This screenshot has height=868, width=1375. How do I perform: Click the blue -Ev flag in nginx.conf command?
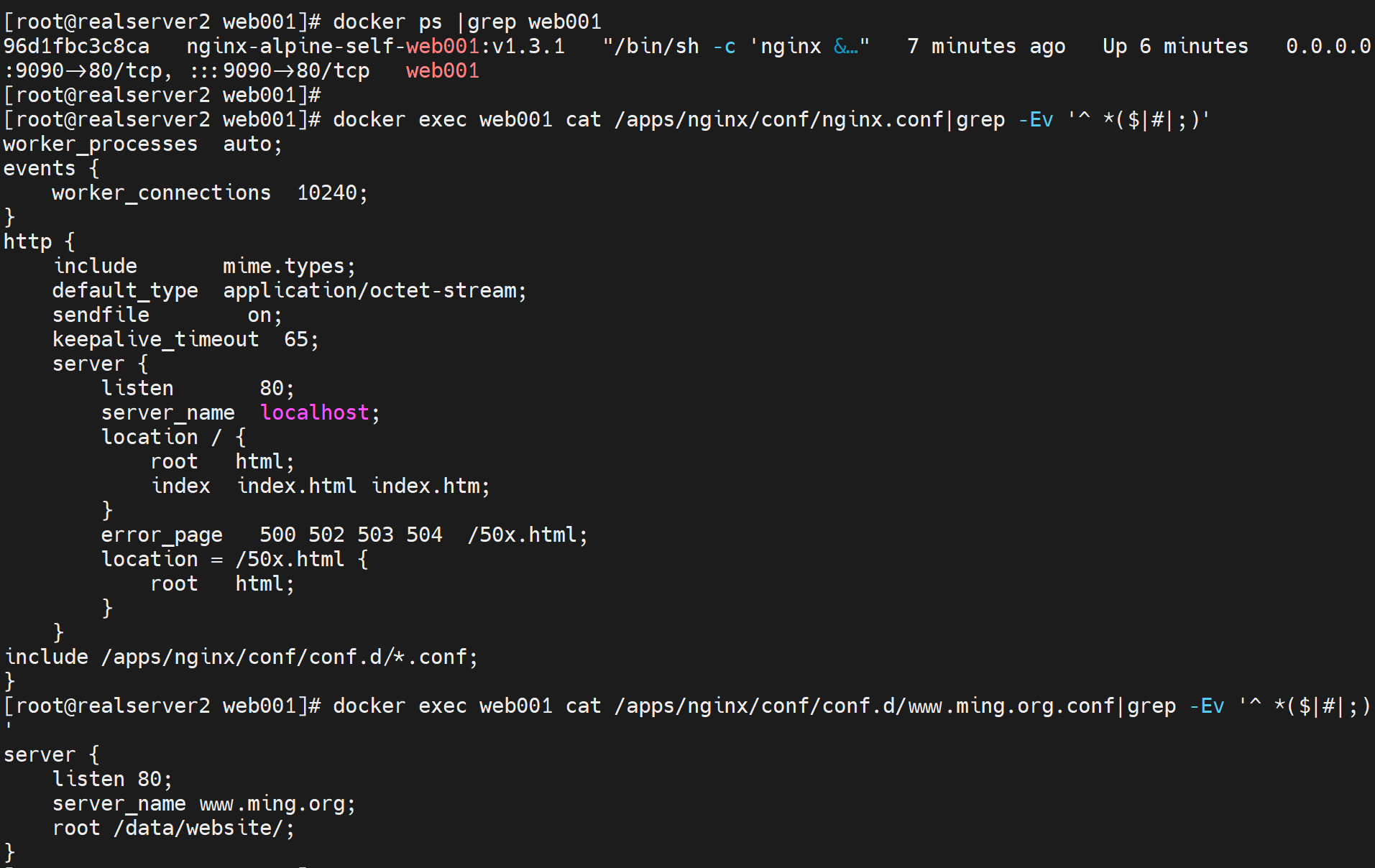tap(1035, 120)
